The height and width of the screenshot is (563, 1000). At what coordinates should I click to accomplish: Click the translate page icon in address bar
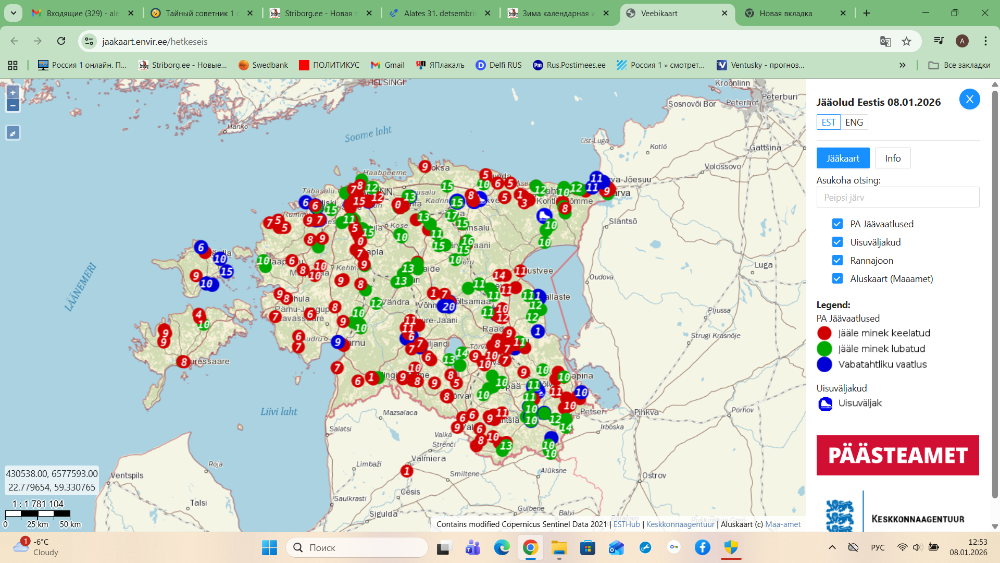pos(885,41)
